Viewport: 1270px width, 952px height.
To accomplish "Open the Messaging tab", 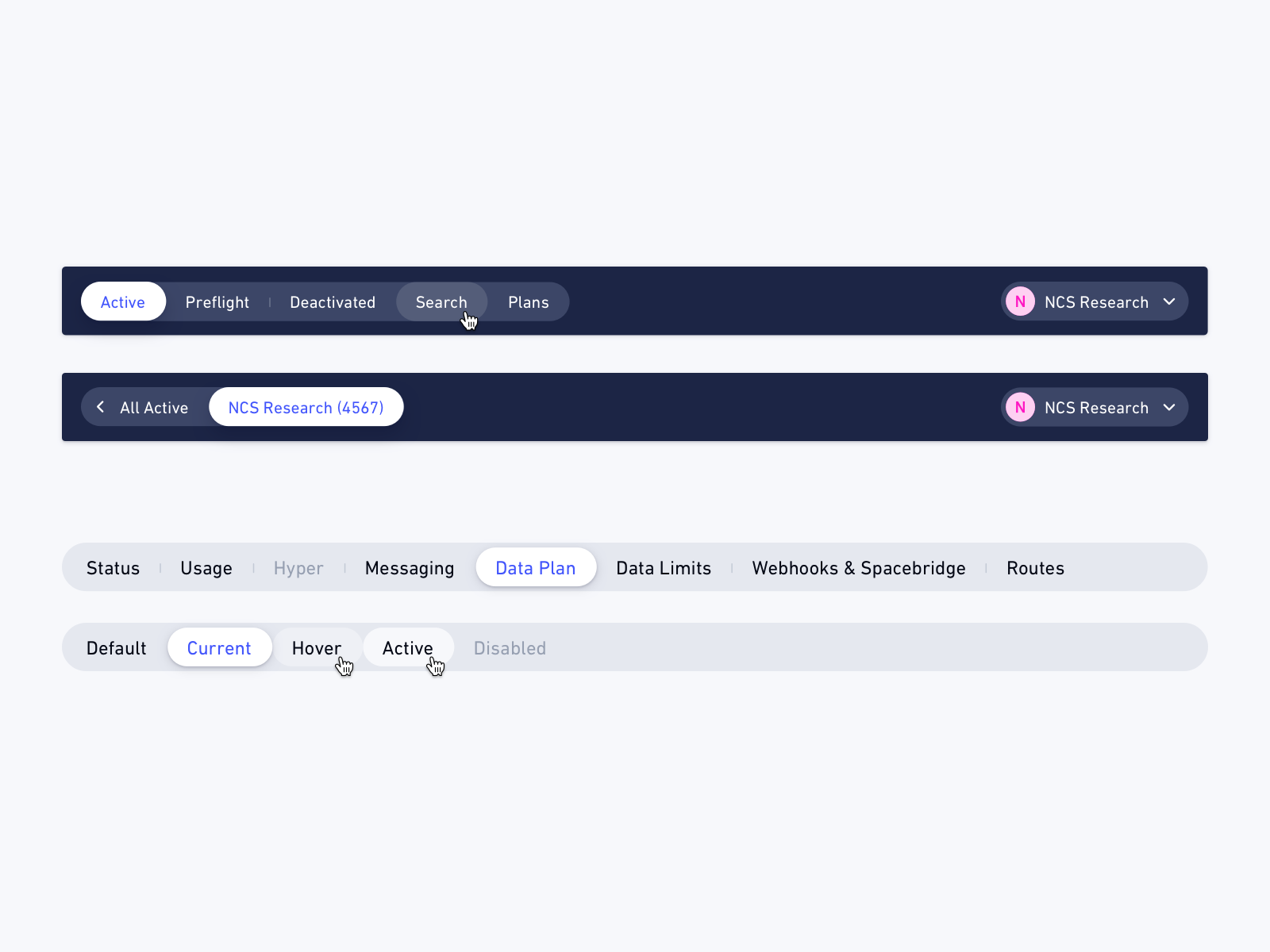I will tap(410, 568).
